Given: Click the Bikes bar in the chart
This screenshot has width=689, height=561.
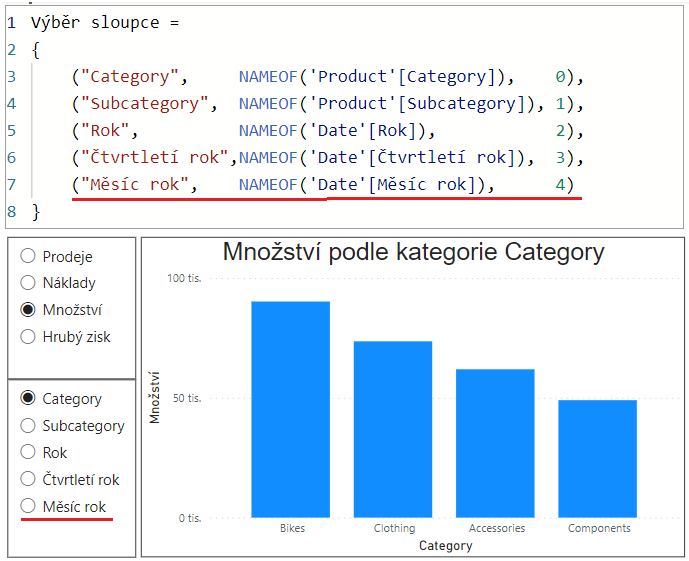Looking at the screenshot, I should (x=290, y=409).
